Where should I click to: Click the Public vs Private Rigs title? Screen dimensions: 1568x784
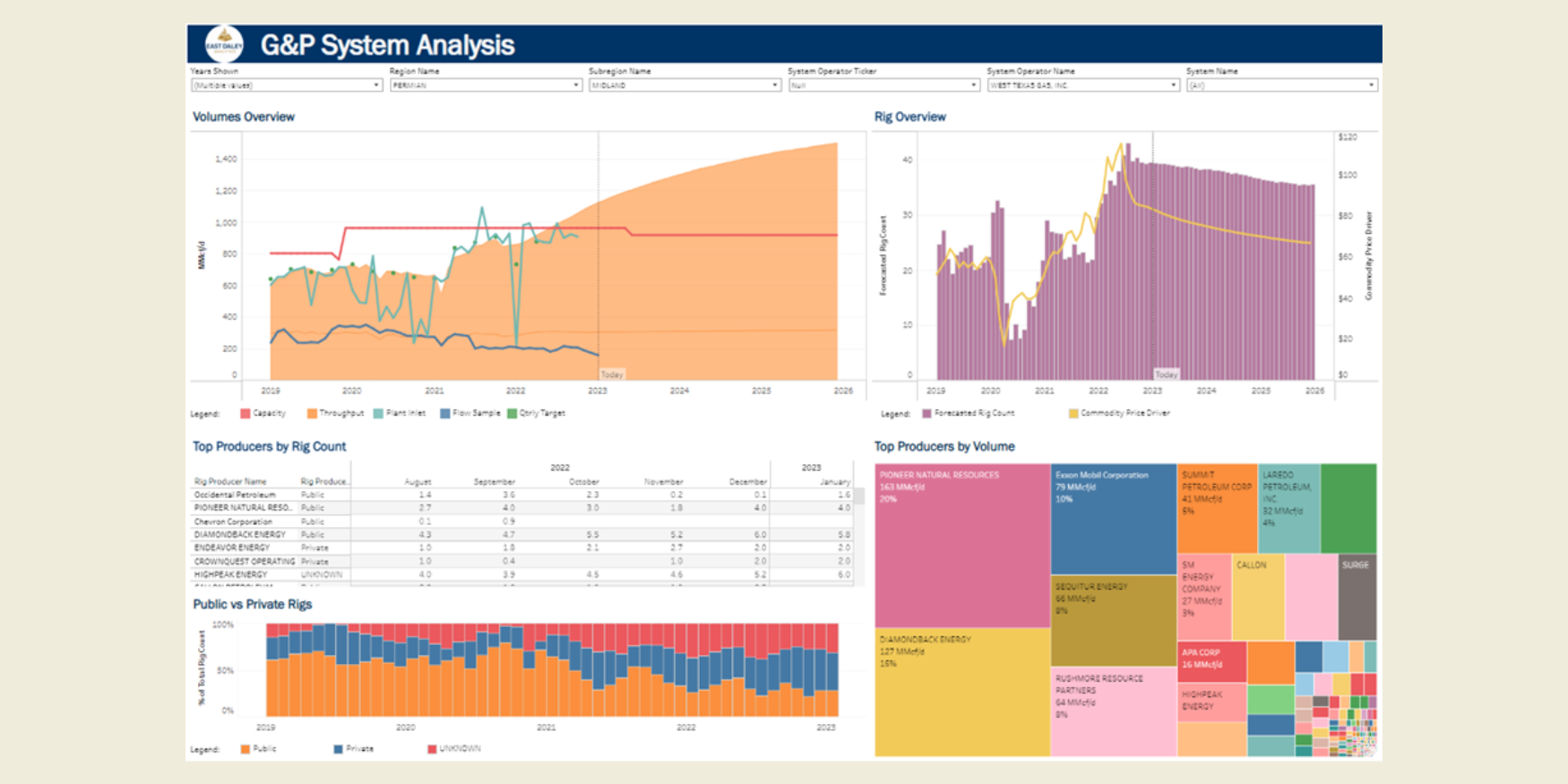point(253,605)
